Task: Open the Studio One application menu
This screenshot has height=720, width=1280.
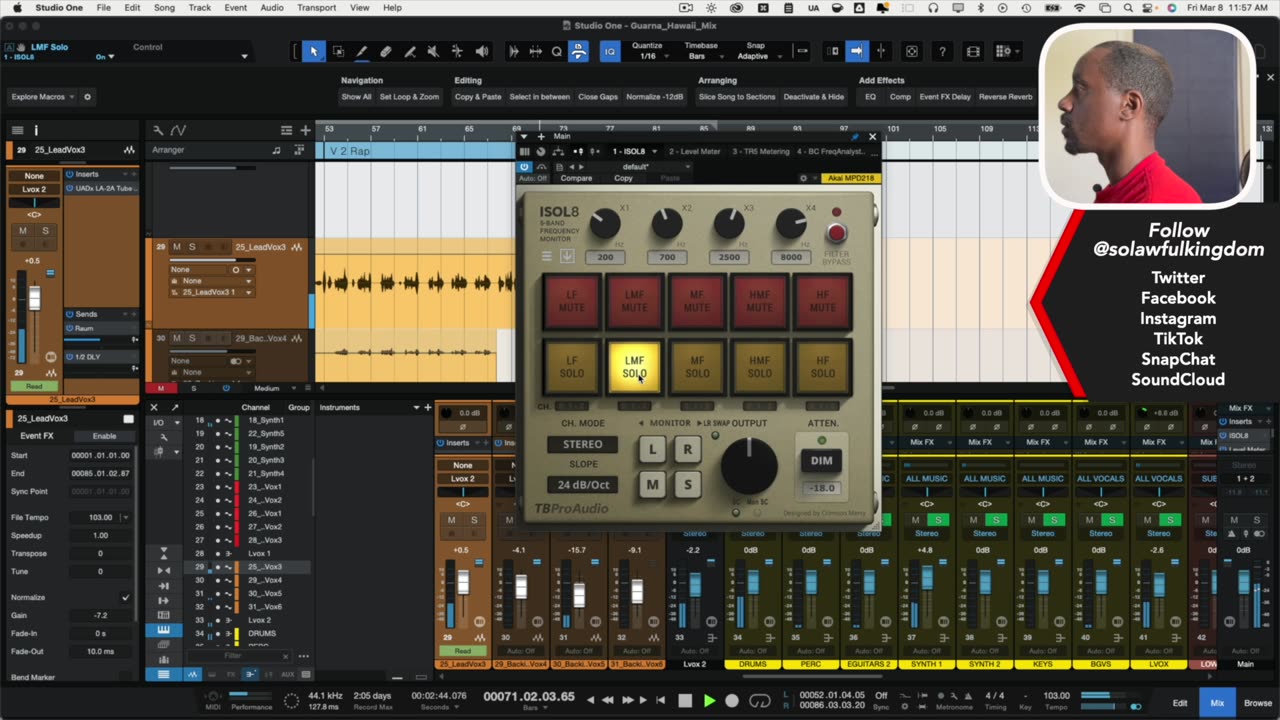Action: point(59,7)
